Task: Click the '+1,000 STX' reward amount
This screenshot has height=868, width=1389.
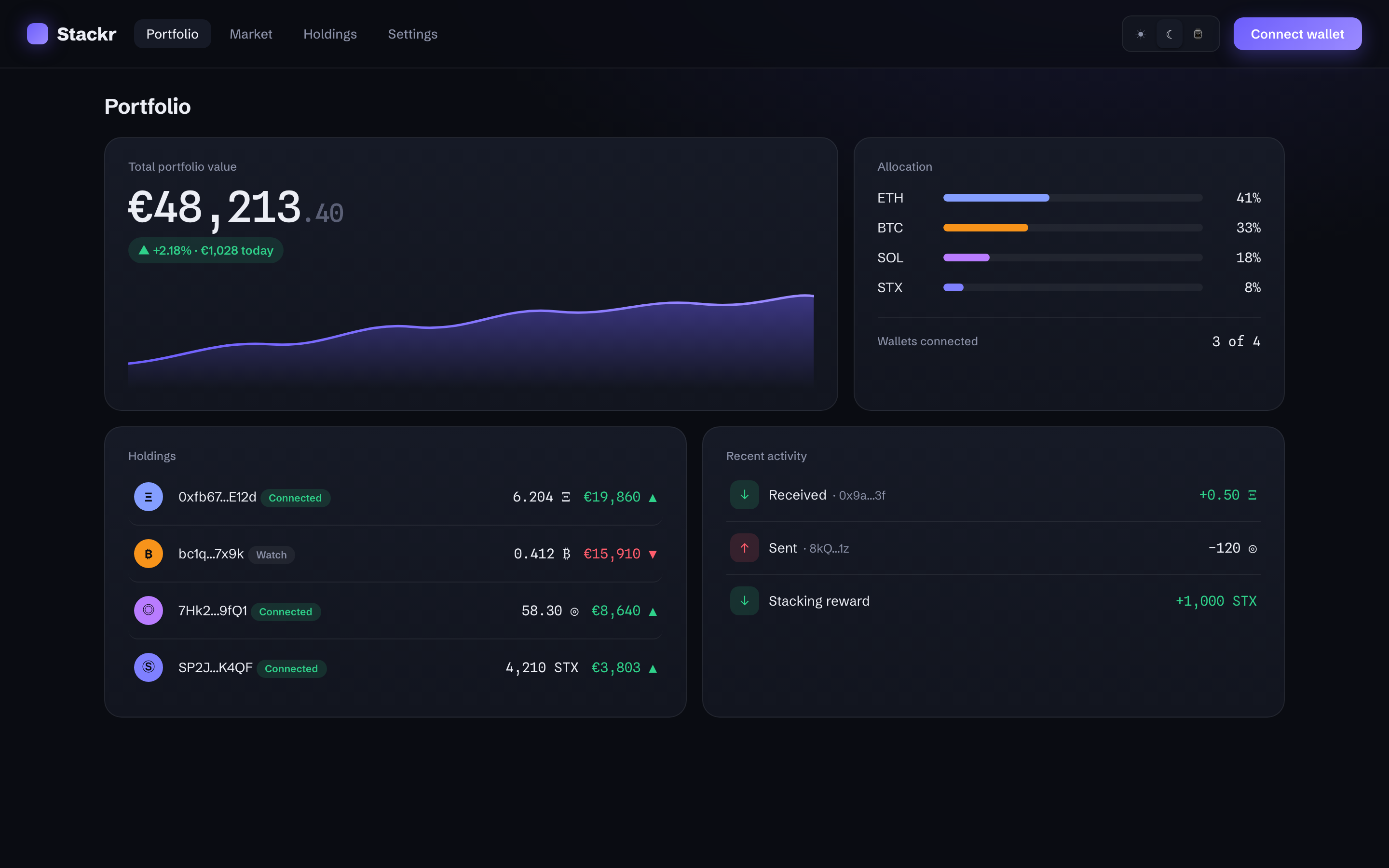Action: [x=1216, y=600]
